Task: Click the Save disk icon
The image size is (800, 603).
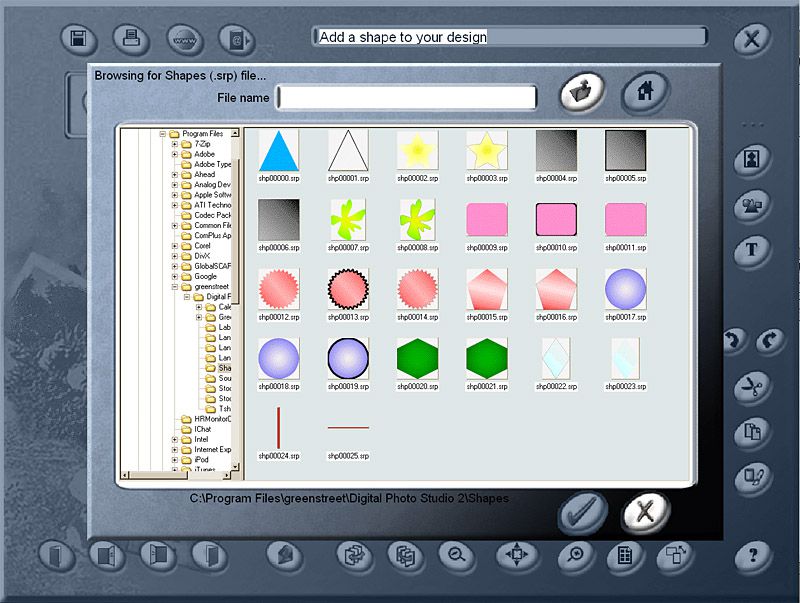Action: pyautogui.click(x=80, y=39)
